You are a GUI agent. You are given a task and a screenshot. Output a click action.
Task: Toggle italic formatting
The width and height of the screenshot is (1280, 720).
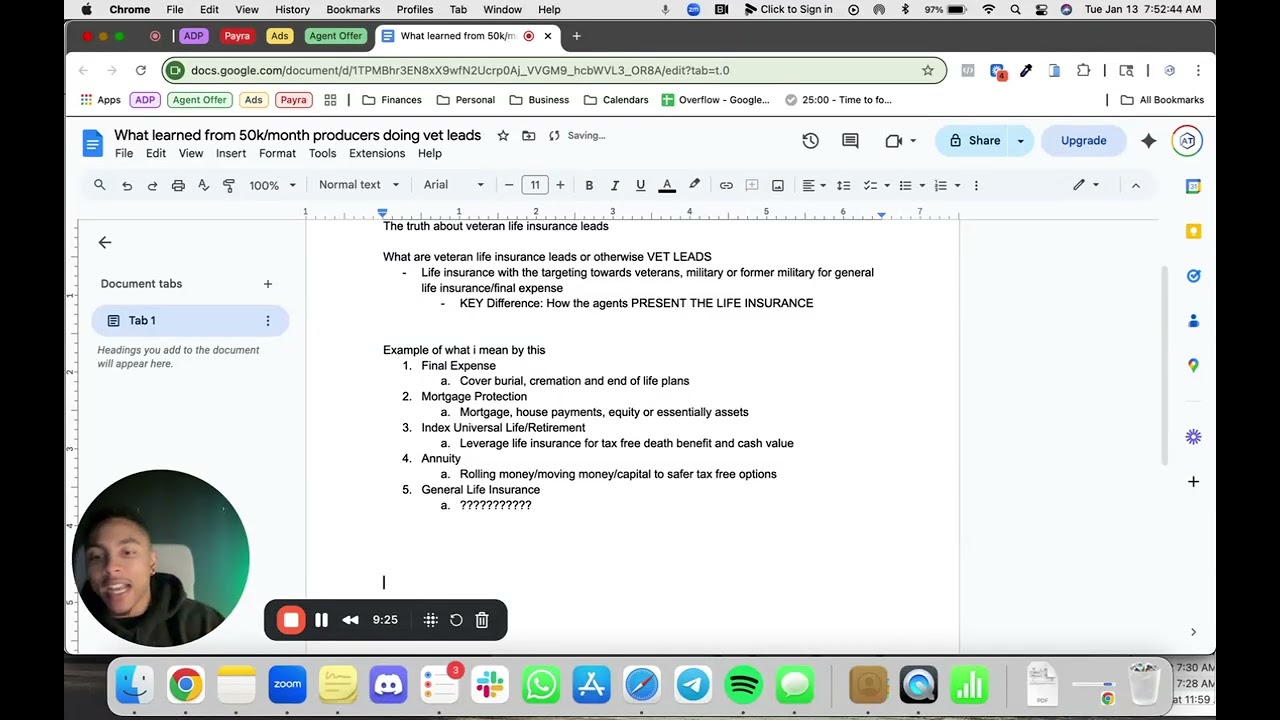point(615,185)
